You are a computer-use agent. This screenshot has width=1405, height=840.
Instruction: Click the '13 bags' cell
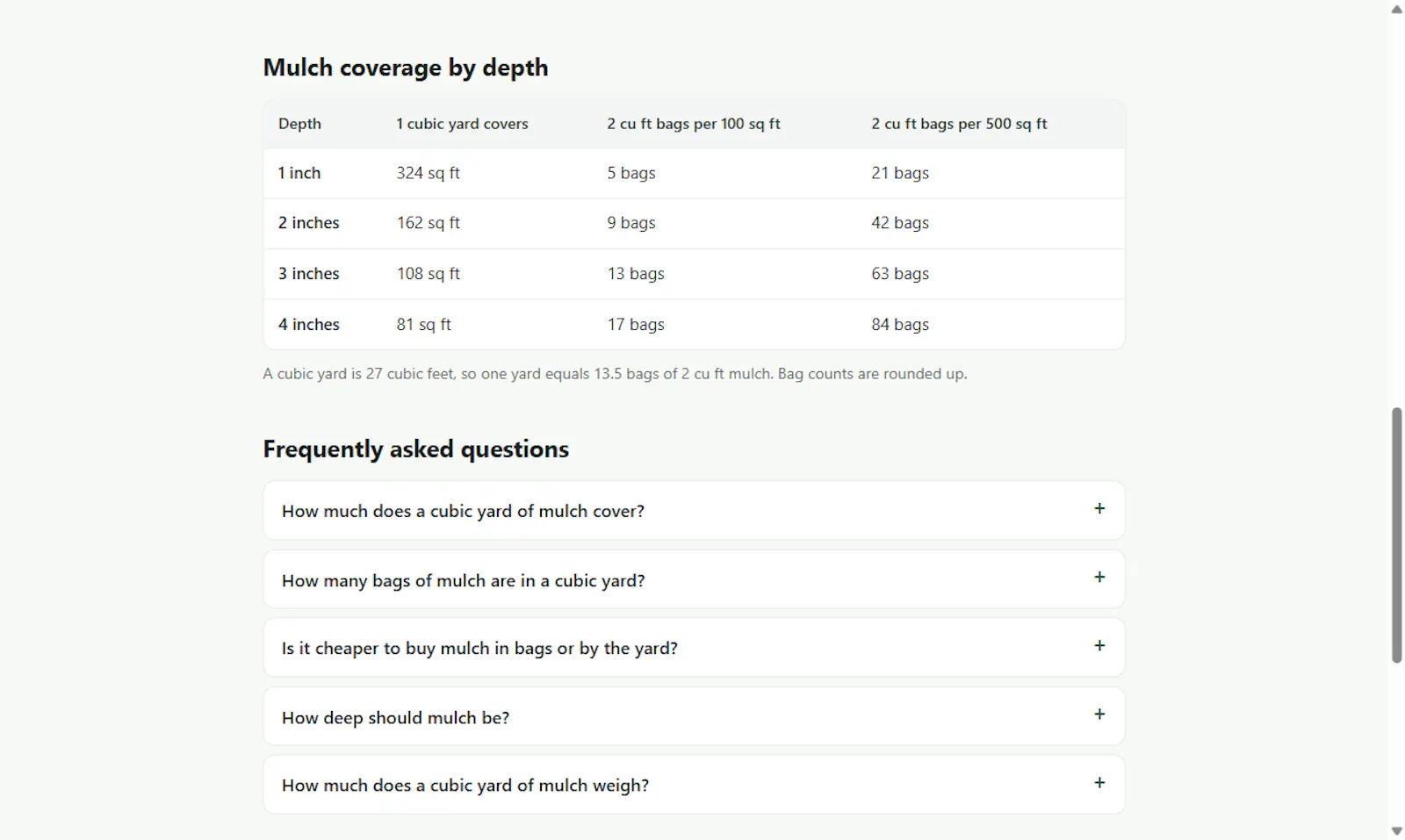point(636,274)
